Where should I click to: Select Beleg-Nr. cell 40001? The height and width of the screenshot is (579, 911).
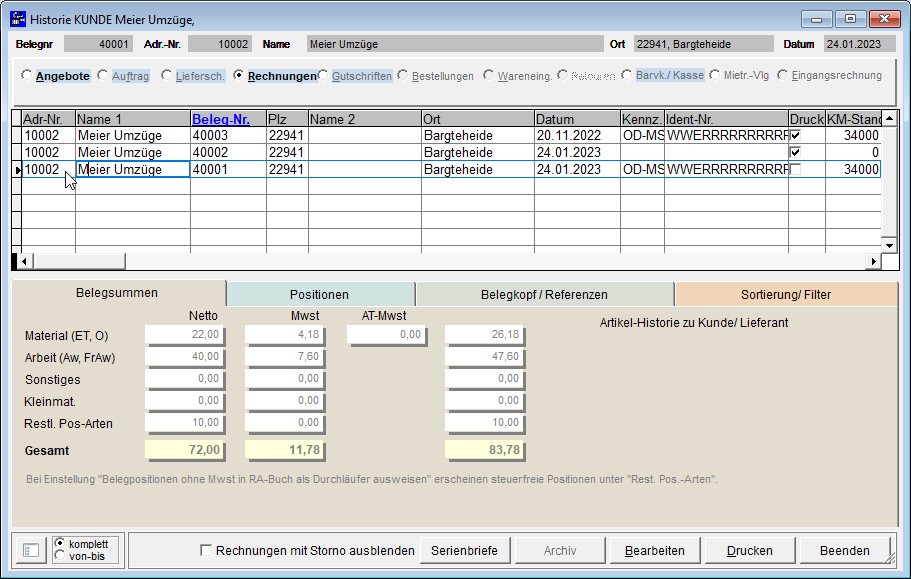click(228, 170)
